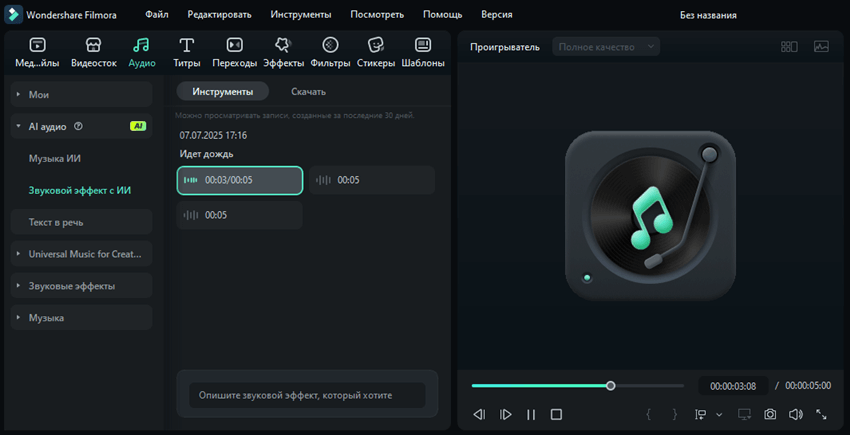Open the volume speaker control
This screenshot has width=850, height=435.
[795, 415]
